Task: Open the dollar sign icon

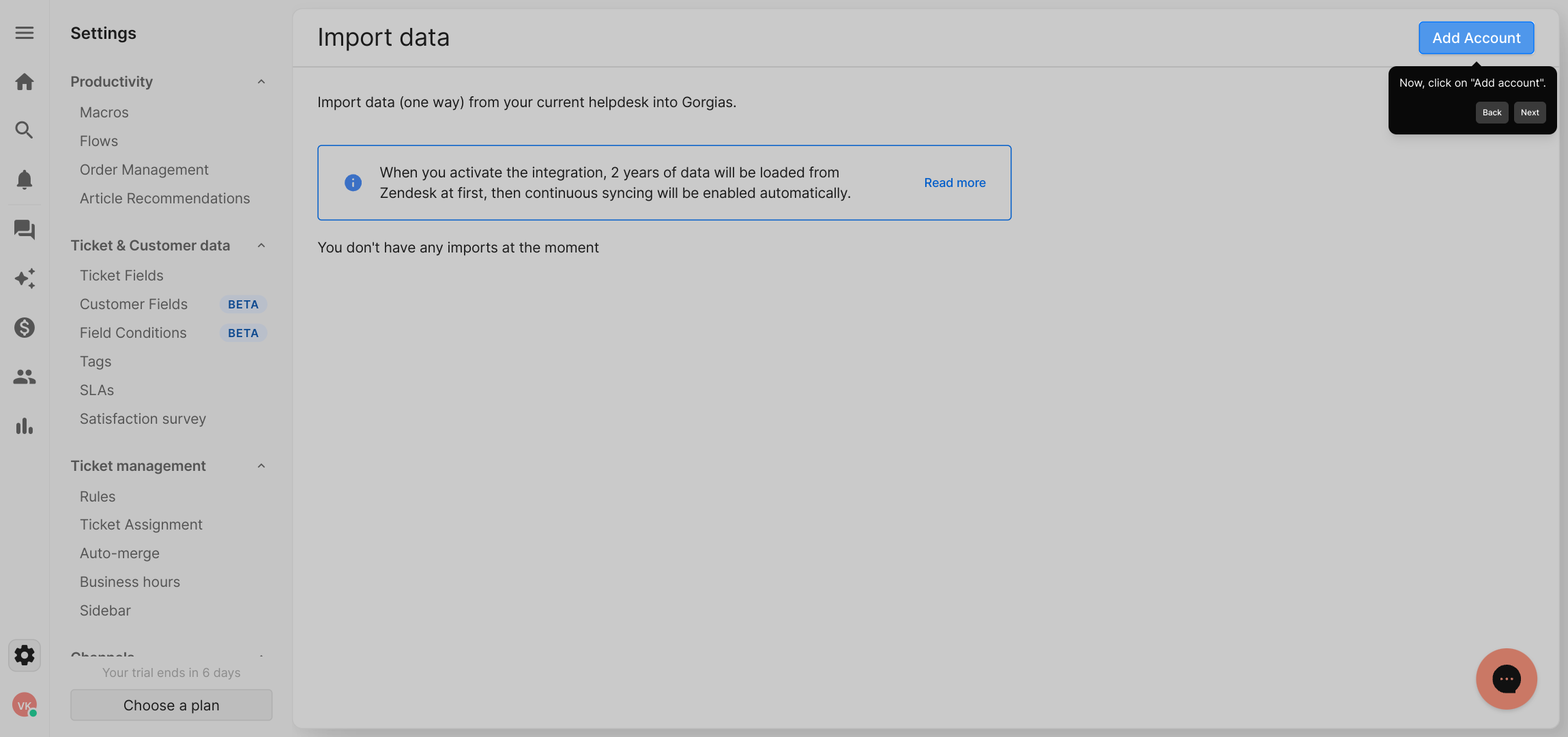Action: click(x=25, y=328)
